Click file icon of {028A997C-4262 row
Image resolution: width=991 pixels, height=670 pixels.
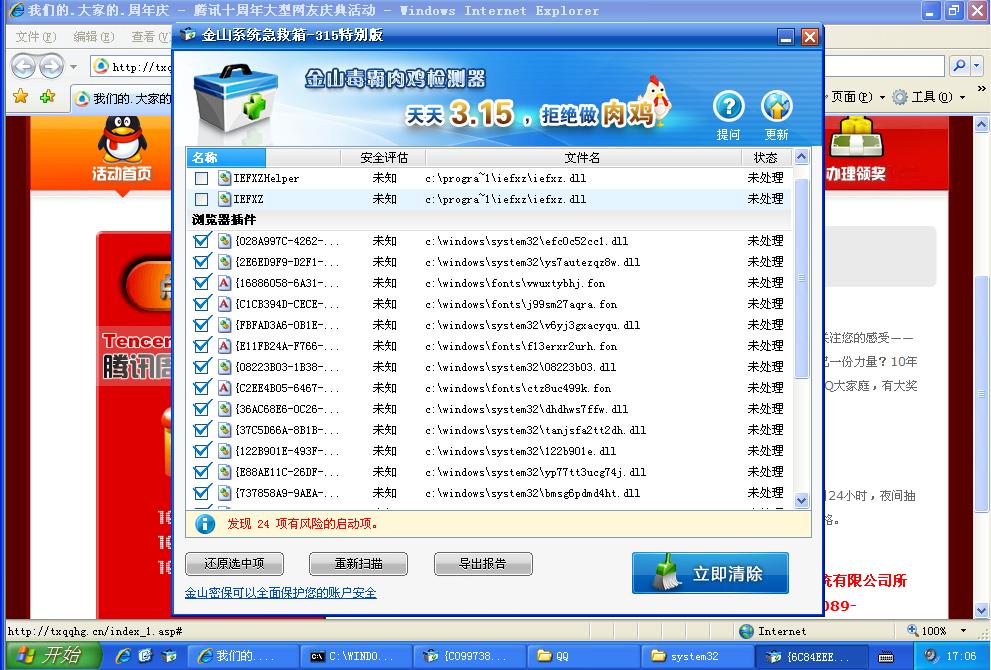[224, 241]
